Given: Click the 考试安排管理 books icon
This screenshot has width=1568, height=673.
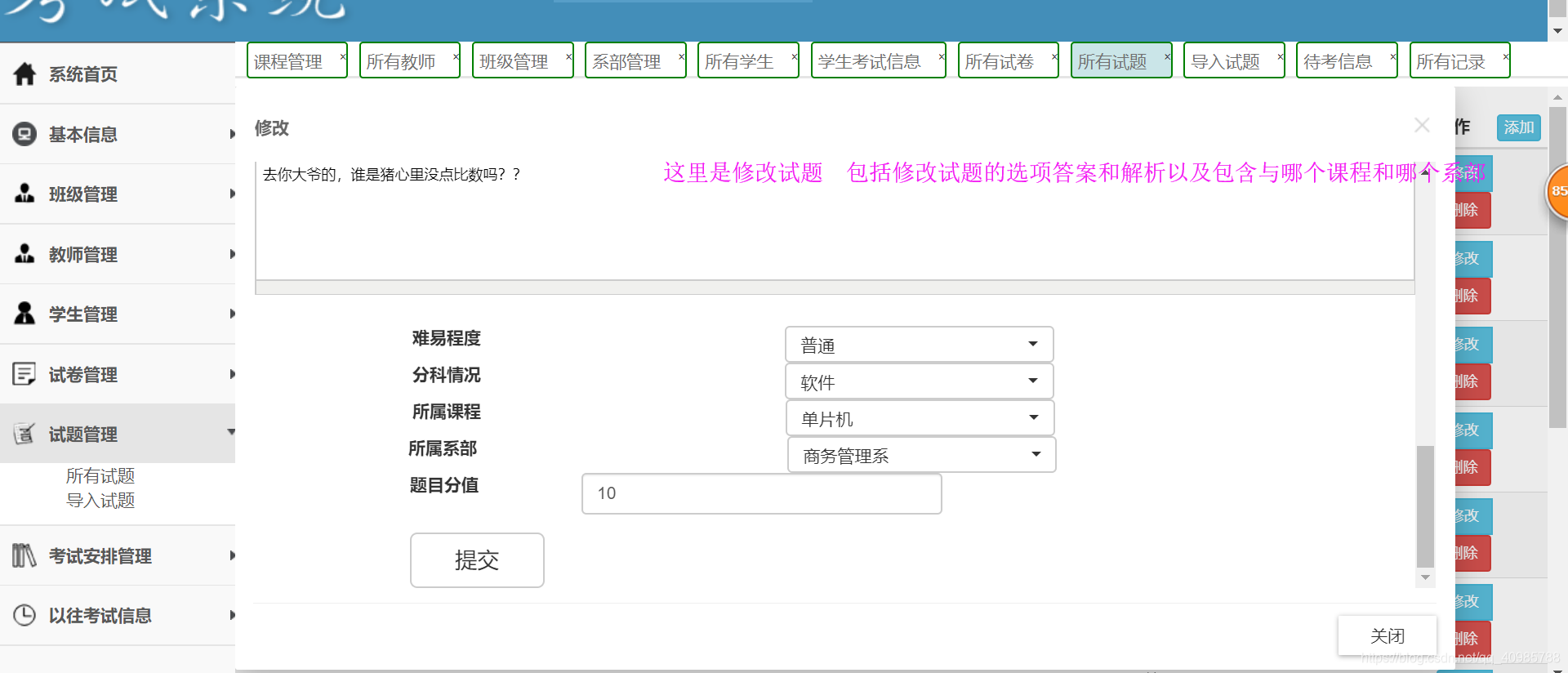Looking at the screenshot, I should click(x=24, y=555).
